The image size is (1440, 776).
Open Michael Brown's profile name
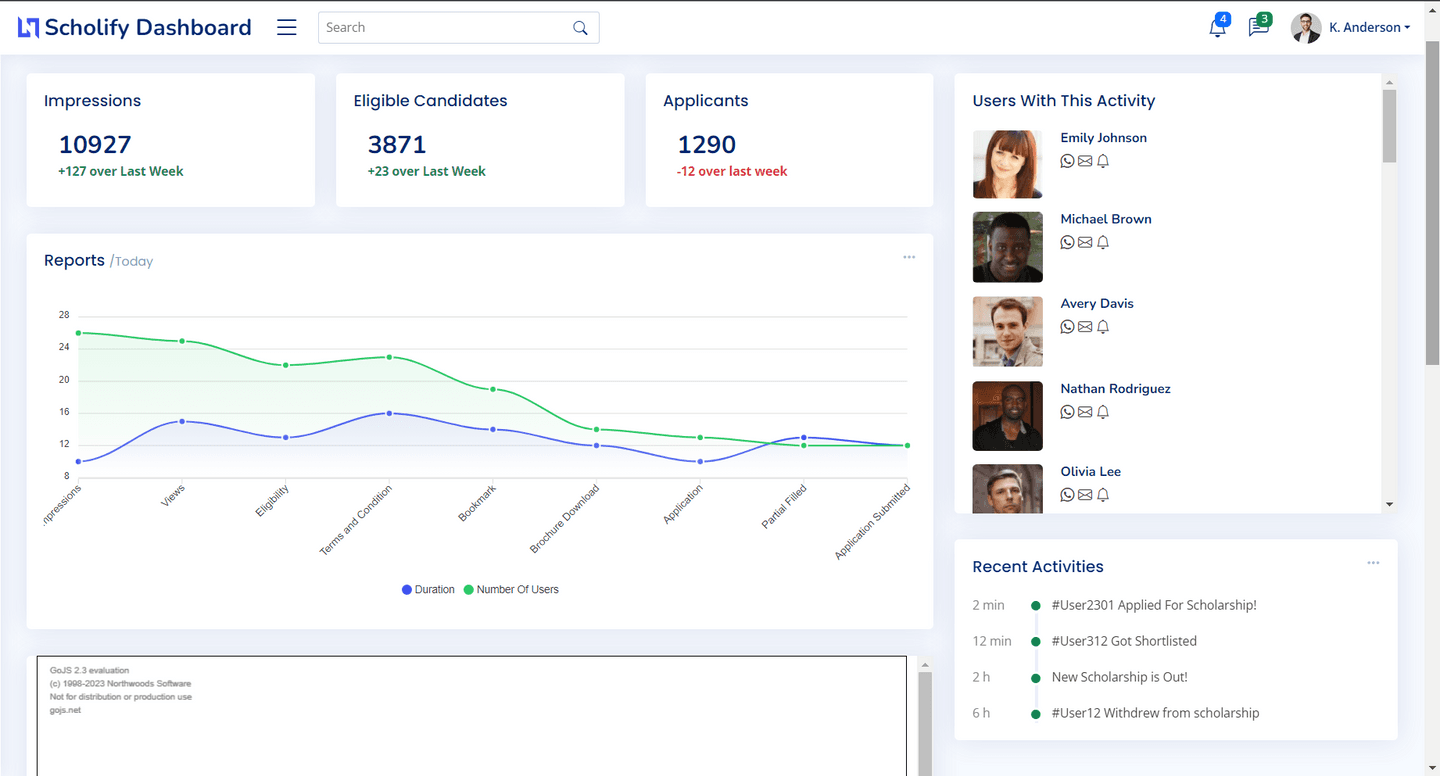point(1106,219)
